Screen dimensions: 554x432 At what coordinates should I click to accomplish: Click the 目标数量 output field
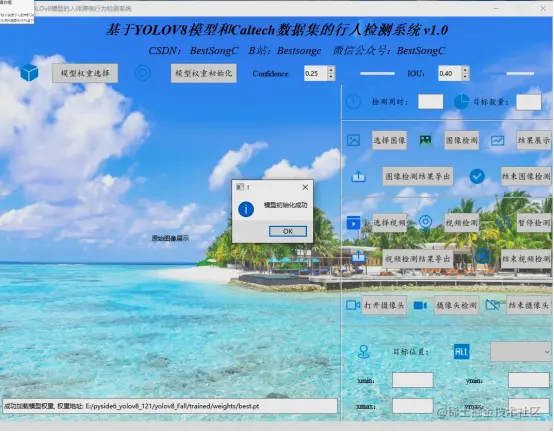click(x=529, y=102)
